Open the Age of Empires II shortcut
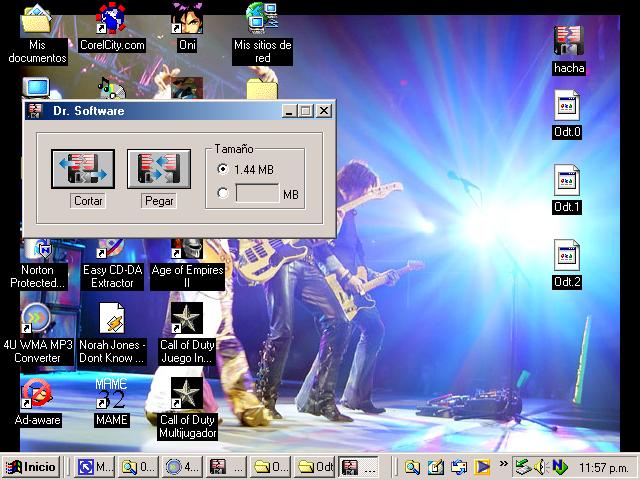The image size is (640, 480). [x=187, y=250]
